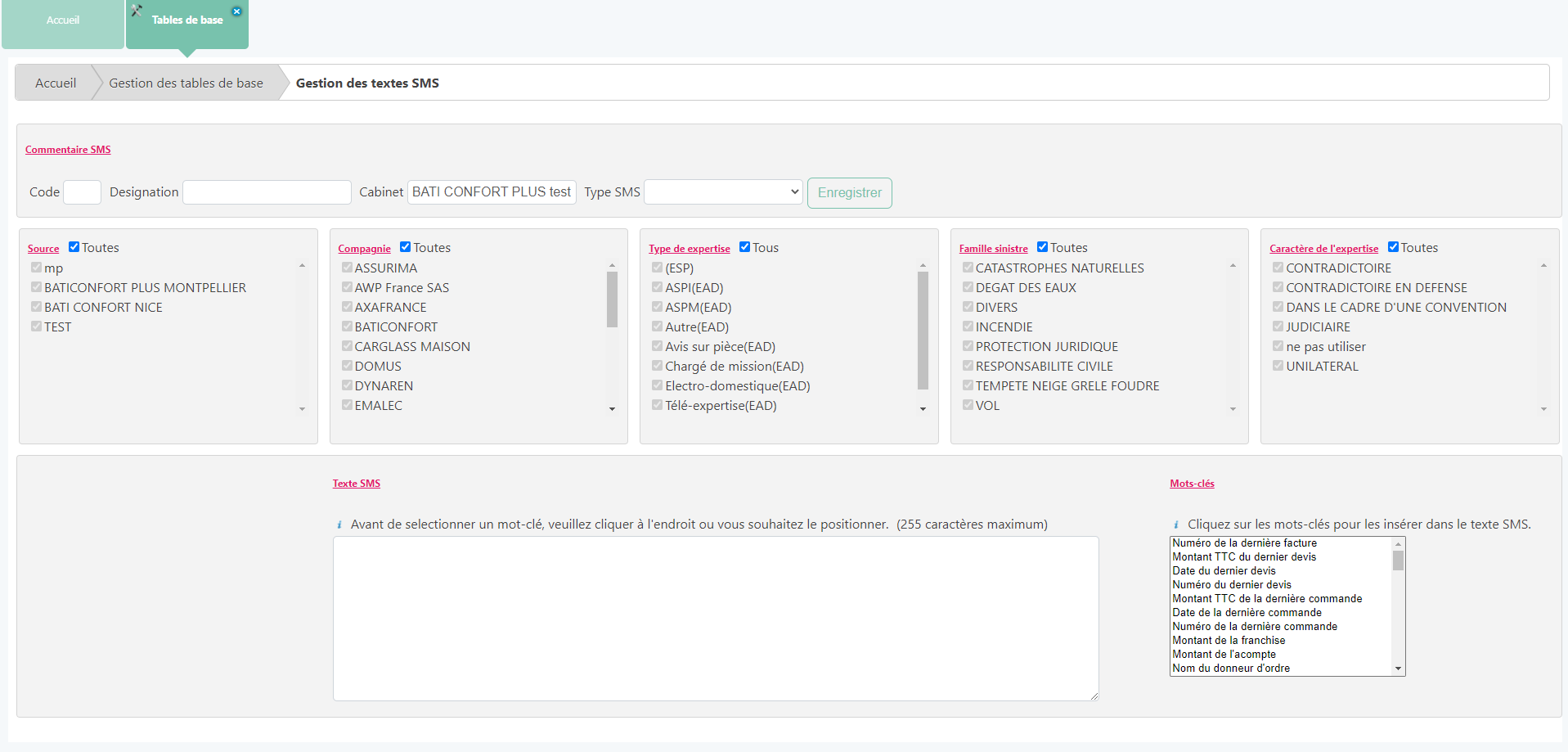Click the info icon beside the Mots-clés hint
The image size is (1568, 752).
tap(1176, 525)
